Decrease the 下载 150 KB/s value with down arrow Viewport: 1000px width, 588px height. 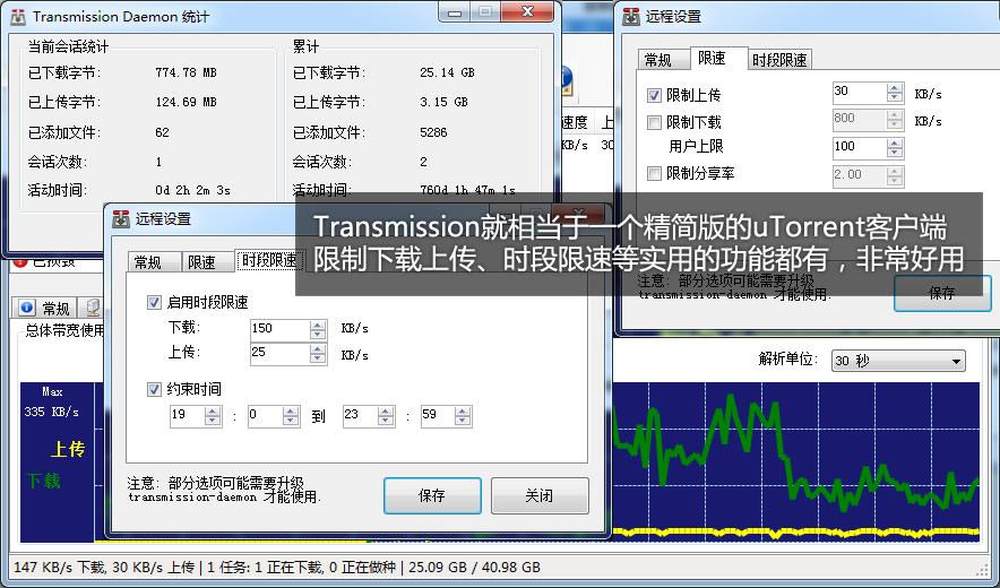click(x=318, y=334)
